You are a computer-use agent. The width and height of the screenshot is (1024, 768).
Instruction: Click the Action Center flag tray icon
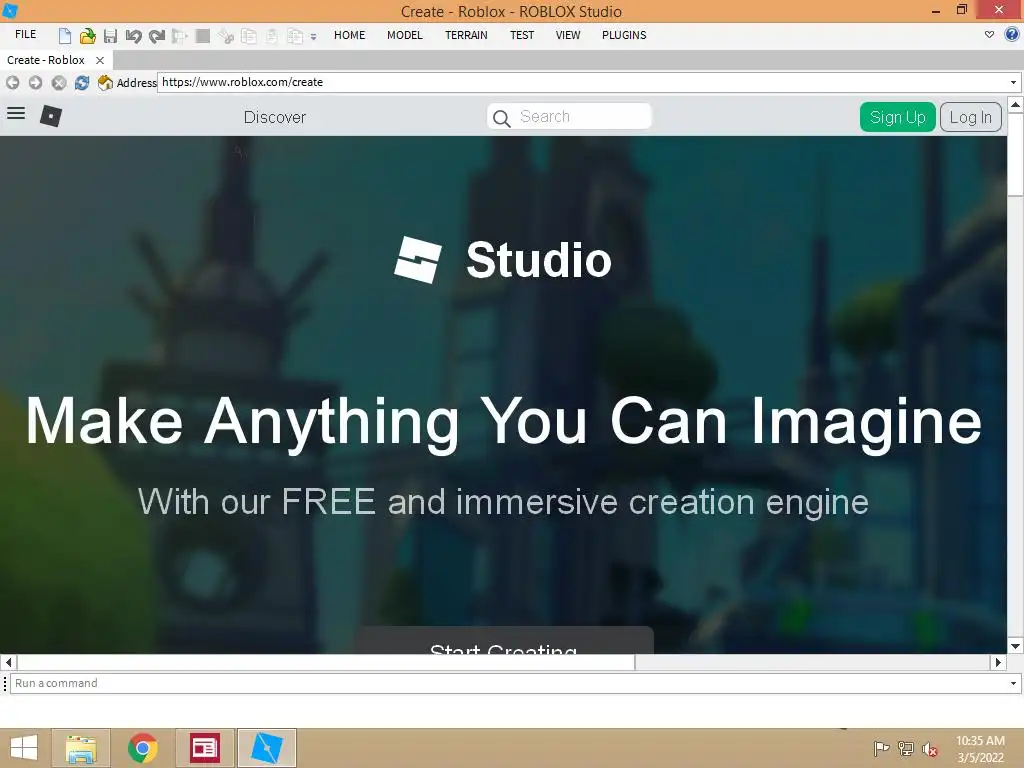tap(882, 748)
